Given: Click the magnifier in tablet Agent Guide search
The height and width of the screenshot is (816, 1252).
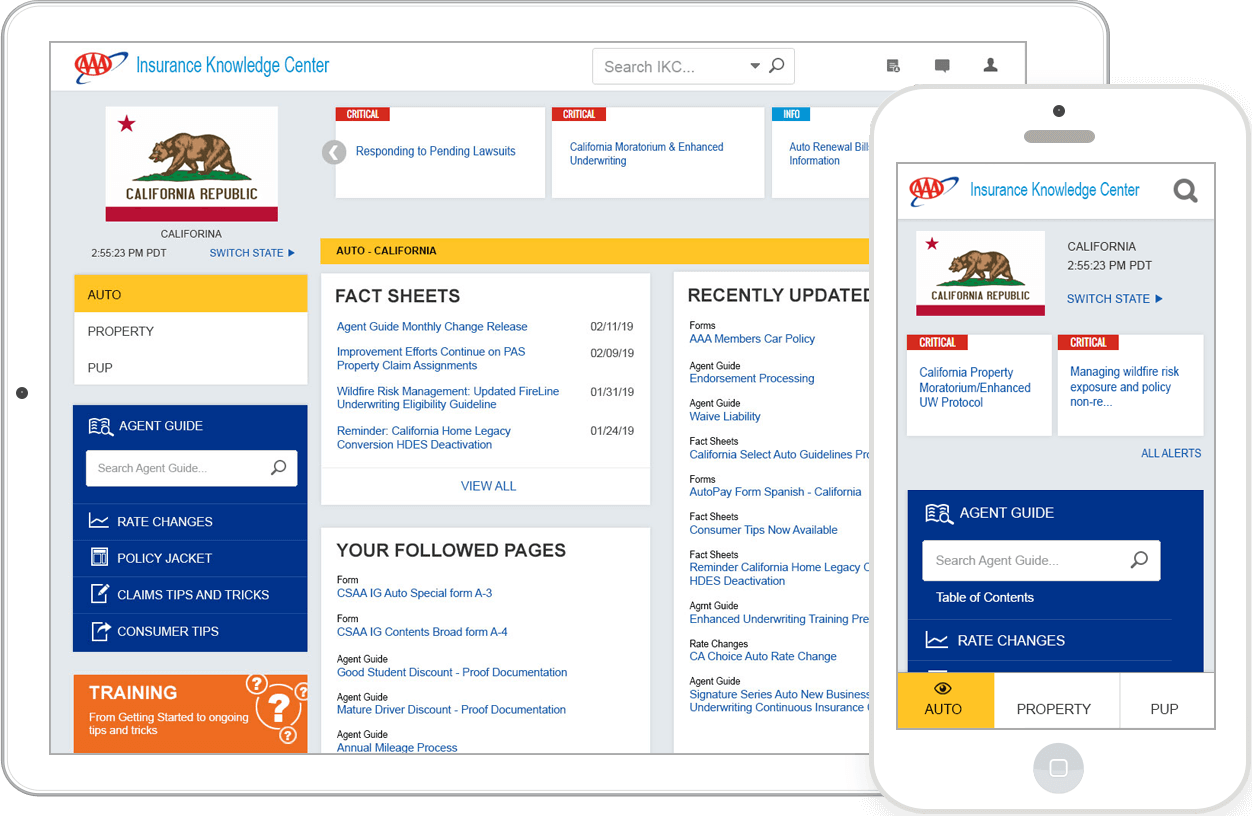Looking at the screenshot, I should tap(278, 467).
